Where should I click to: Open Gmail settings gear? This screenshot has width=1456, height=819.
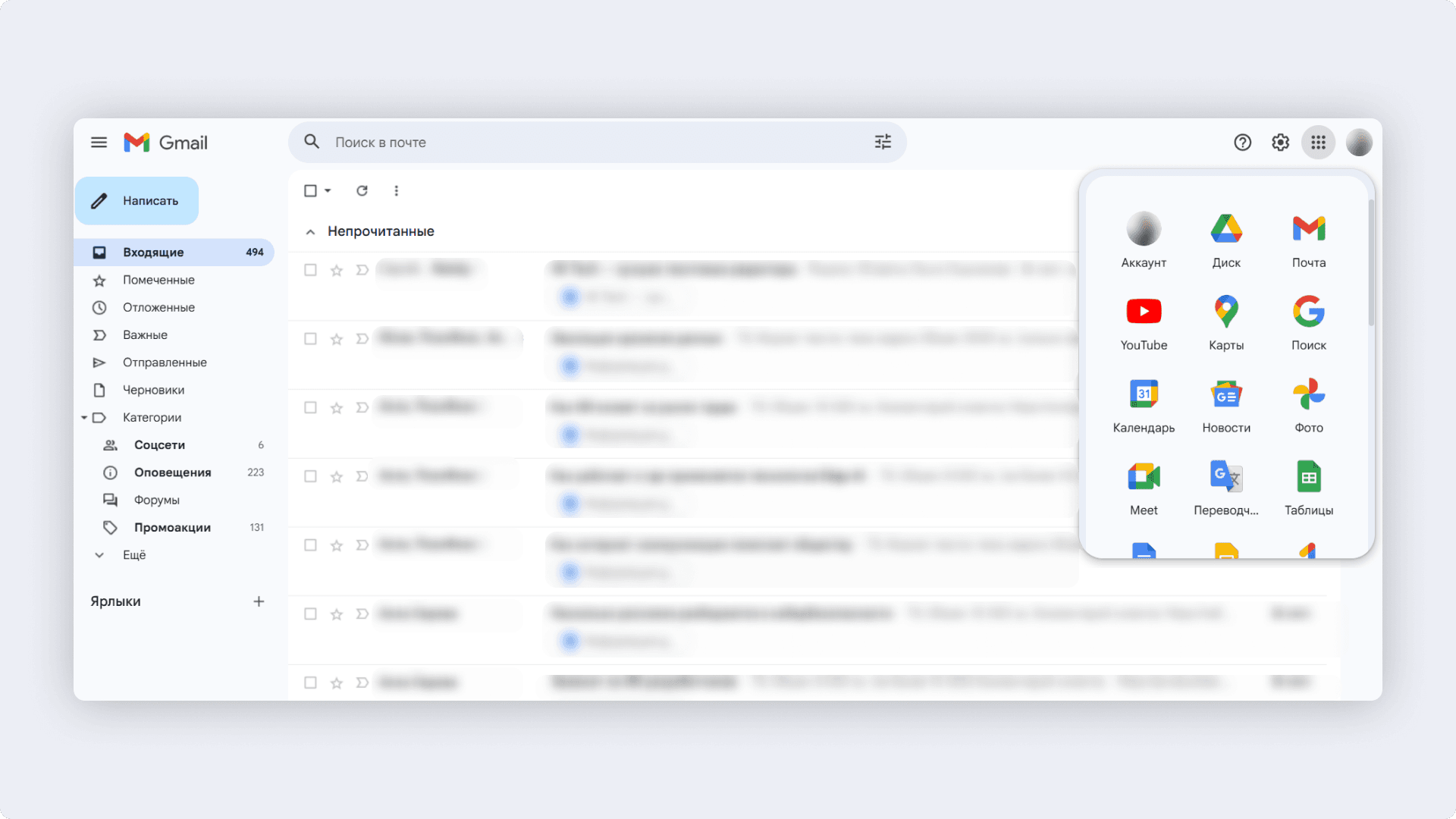1280,142
